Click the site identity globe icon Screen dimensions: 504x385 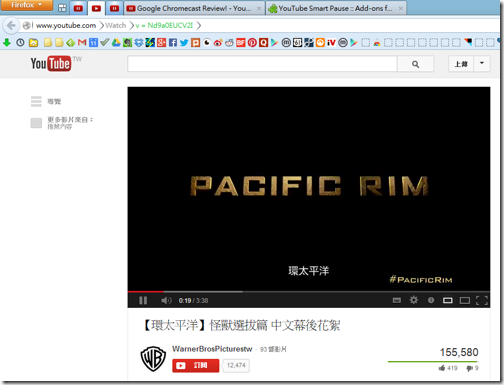click(x=26, y=25)
